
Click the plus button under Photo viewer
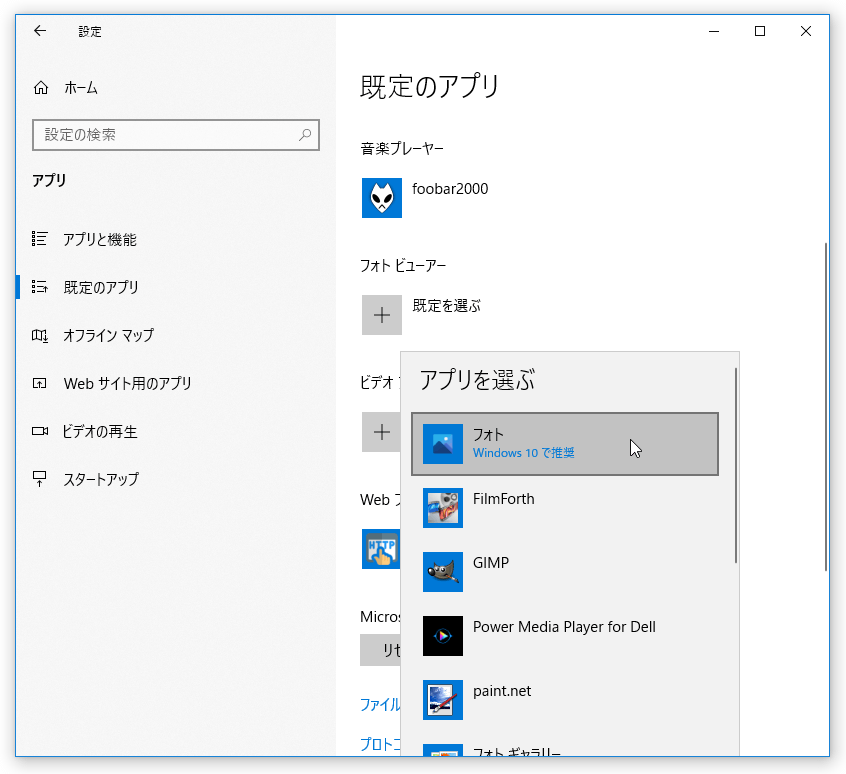coord(381,315)
